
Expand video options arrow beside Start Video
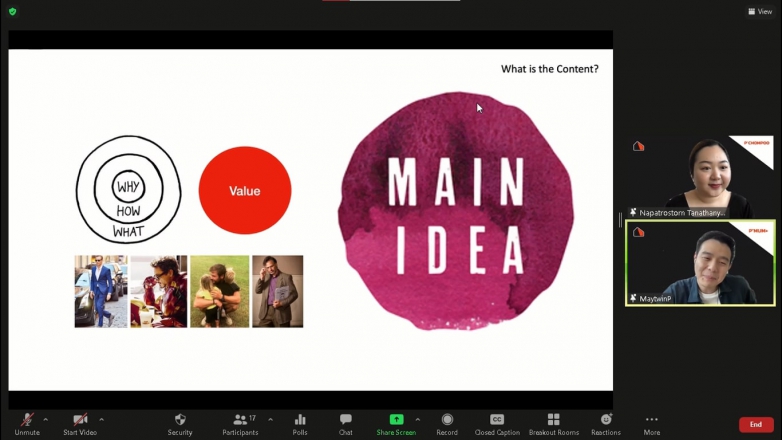101,419
